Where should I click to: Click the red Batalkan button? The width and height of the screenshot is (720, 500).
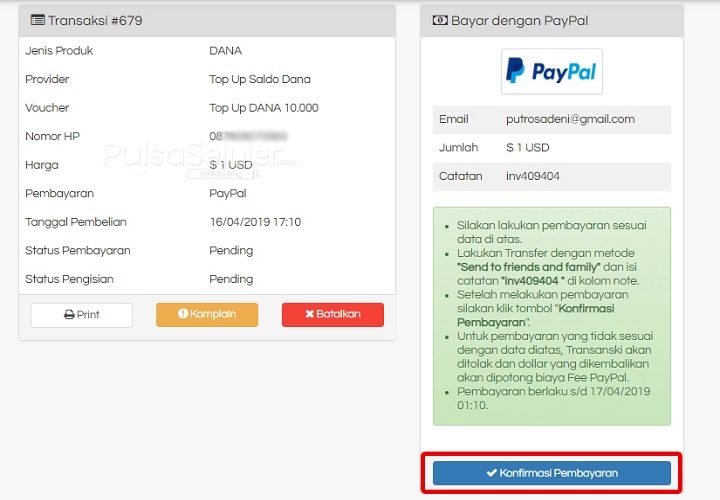(x=333, y=315)
